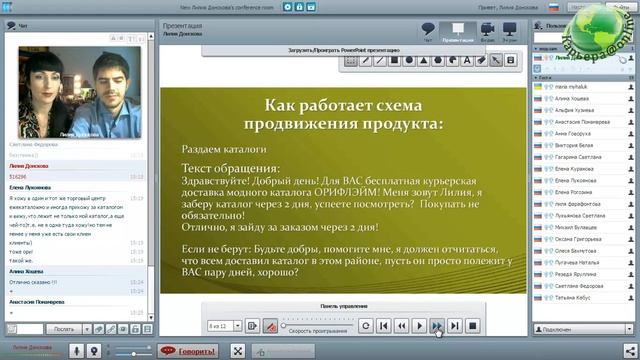Select the pencil drawing tool

pyautogui.click(x=366, y=61)
